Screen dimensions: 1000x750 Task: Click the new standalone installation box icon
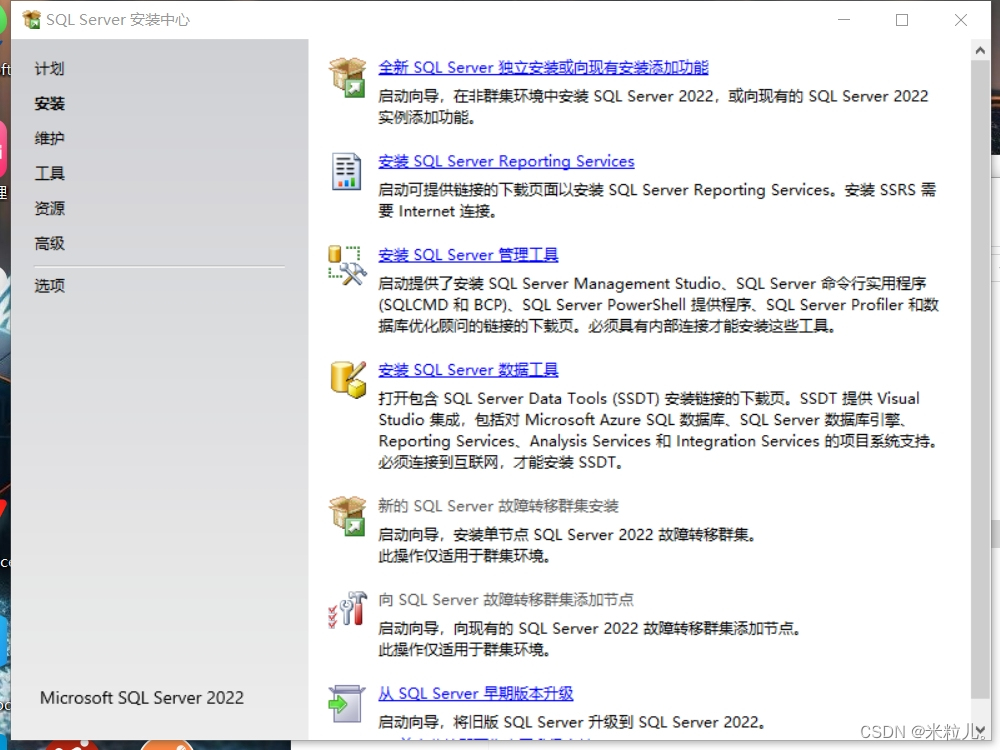(348, 77)
